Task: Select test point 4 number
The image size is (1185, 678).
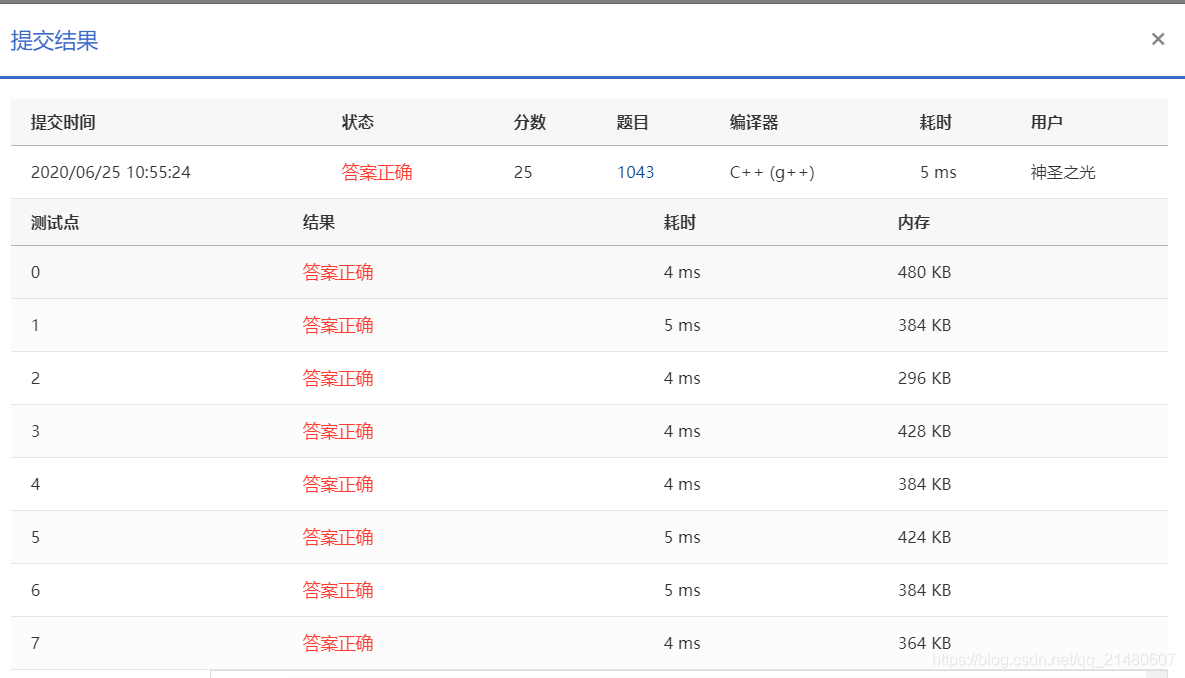Action: [x=36, y=484]
